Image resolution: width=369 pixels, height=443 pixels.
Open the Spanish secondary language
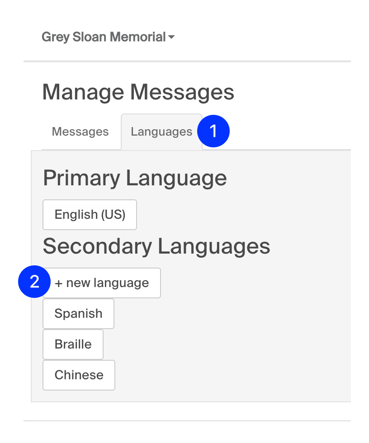78,313
